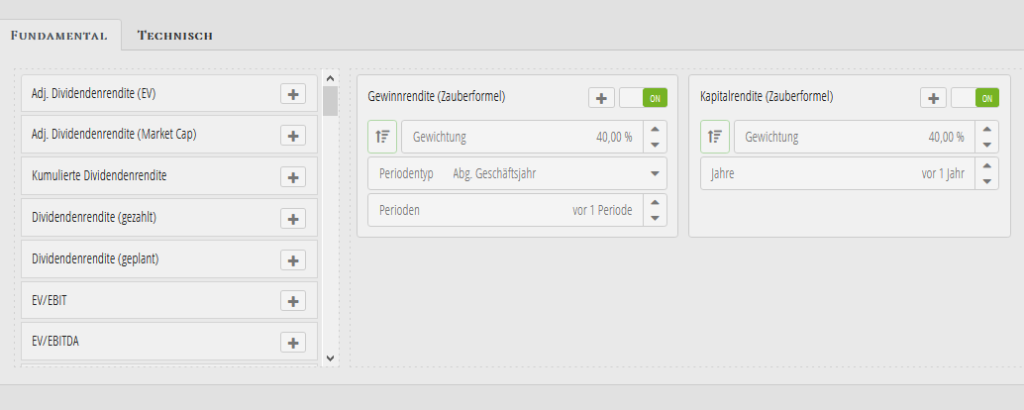
Task: Add EV/EBIT factor with plus icon
Action: pos(293,301)
